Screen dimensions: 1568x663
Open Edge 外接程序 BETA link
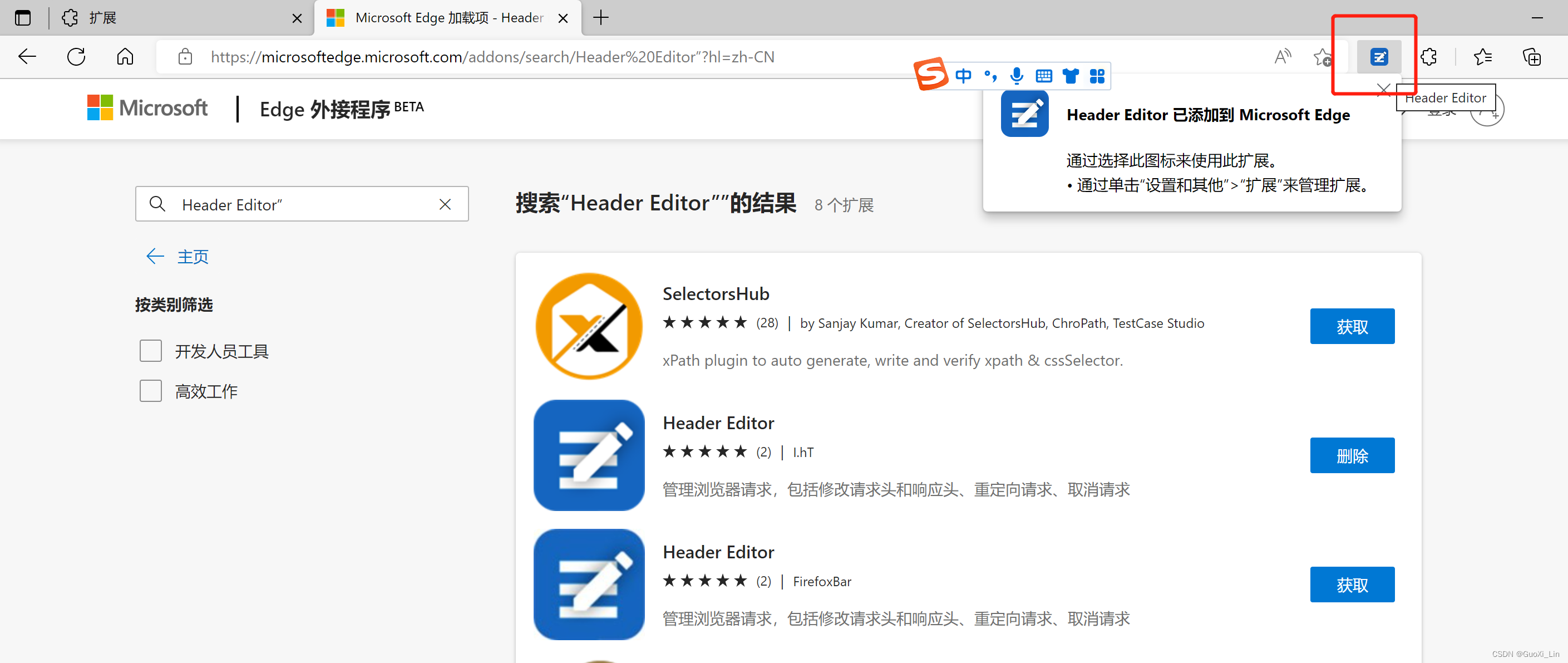(341, 109)
